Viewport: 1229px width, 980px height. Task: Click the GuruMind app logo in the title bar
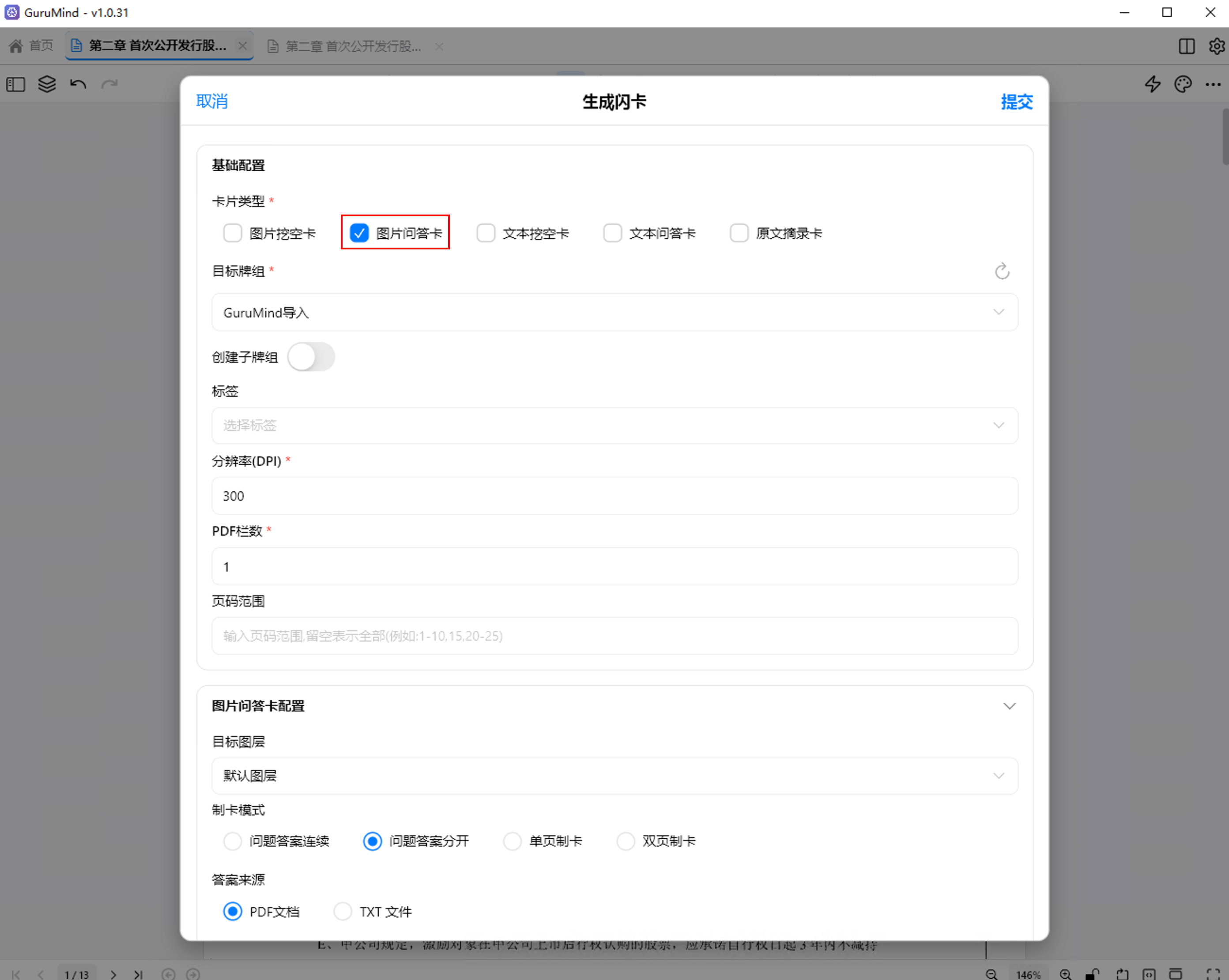(12, 12)
